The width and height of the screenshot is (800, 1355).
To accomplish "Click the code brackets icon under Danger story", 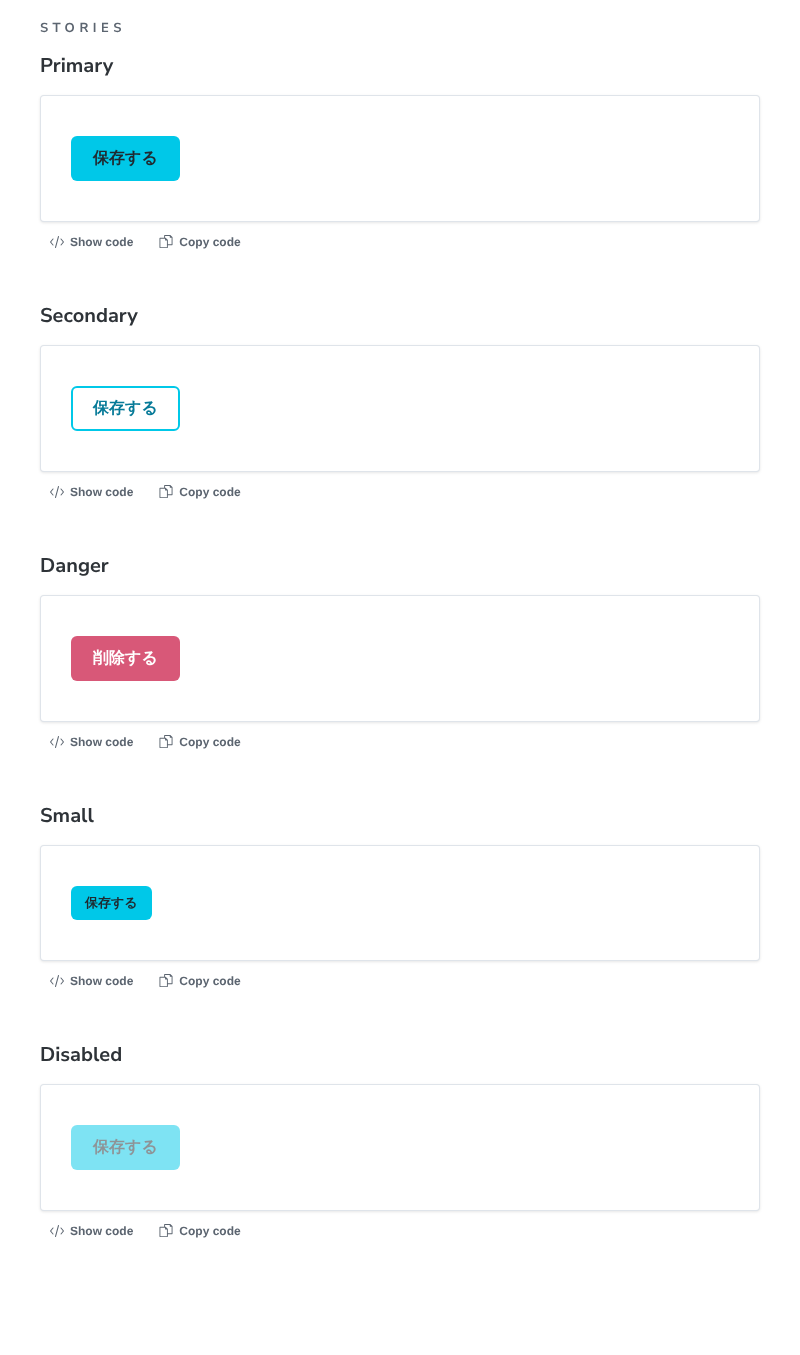I will click(57, 742).
